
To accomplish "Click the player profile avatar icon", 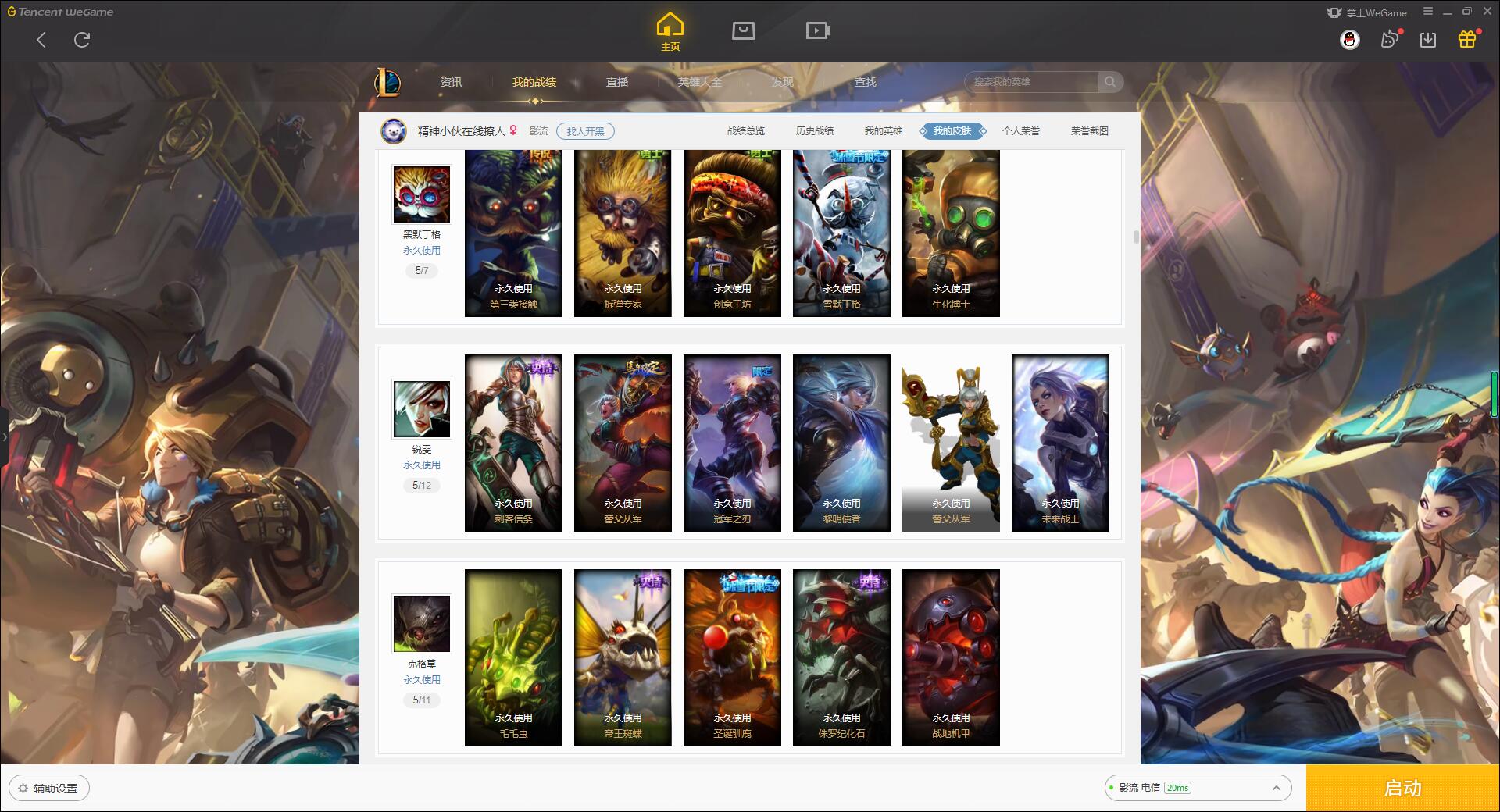I will [394, 131].
